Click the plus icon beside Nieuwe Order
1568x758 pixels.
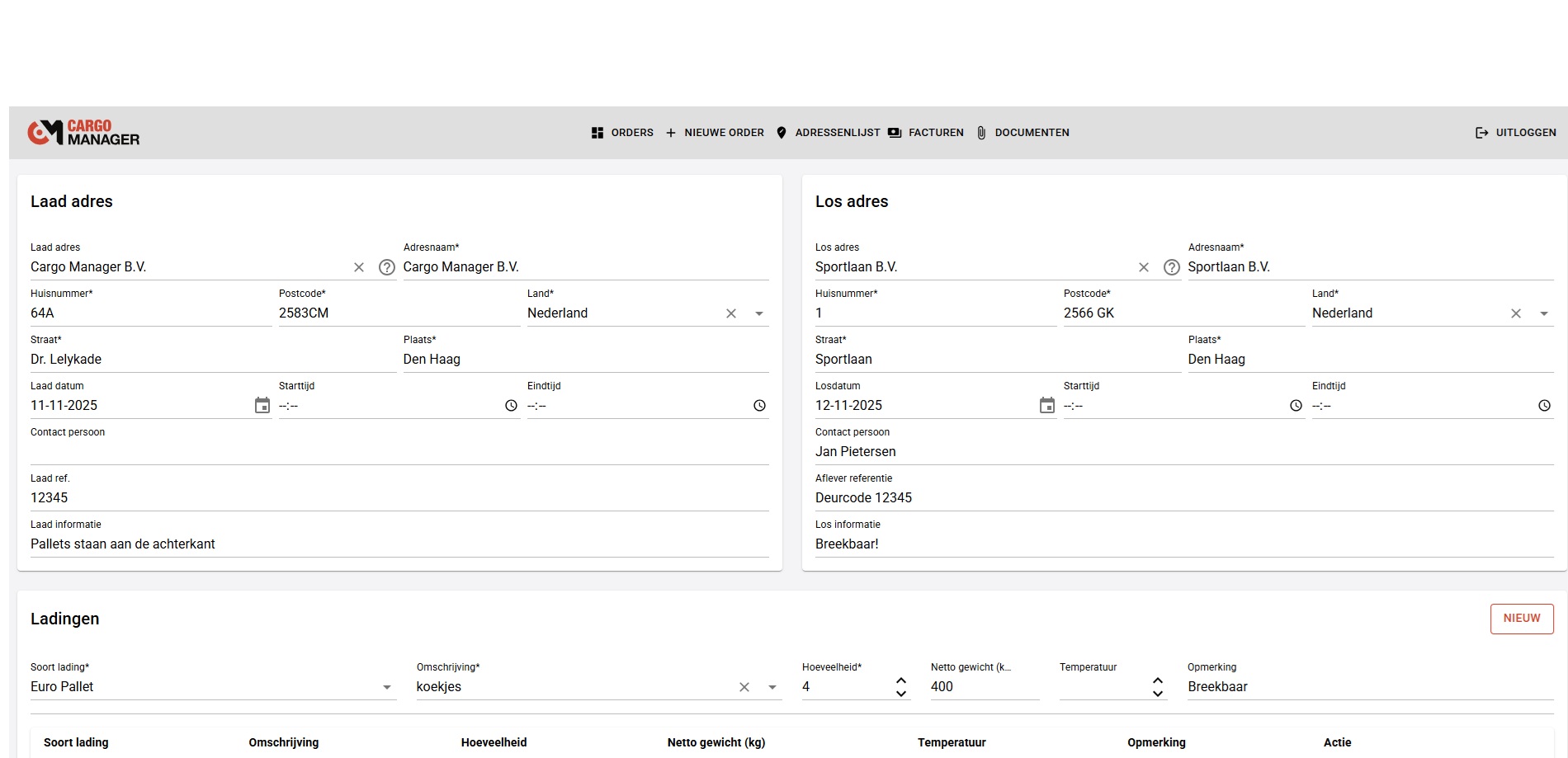pos(671,133)
